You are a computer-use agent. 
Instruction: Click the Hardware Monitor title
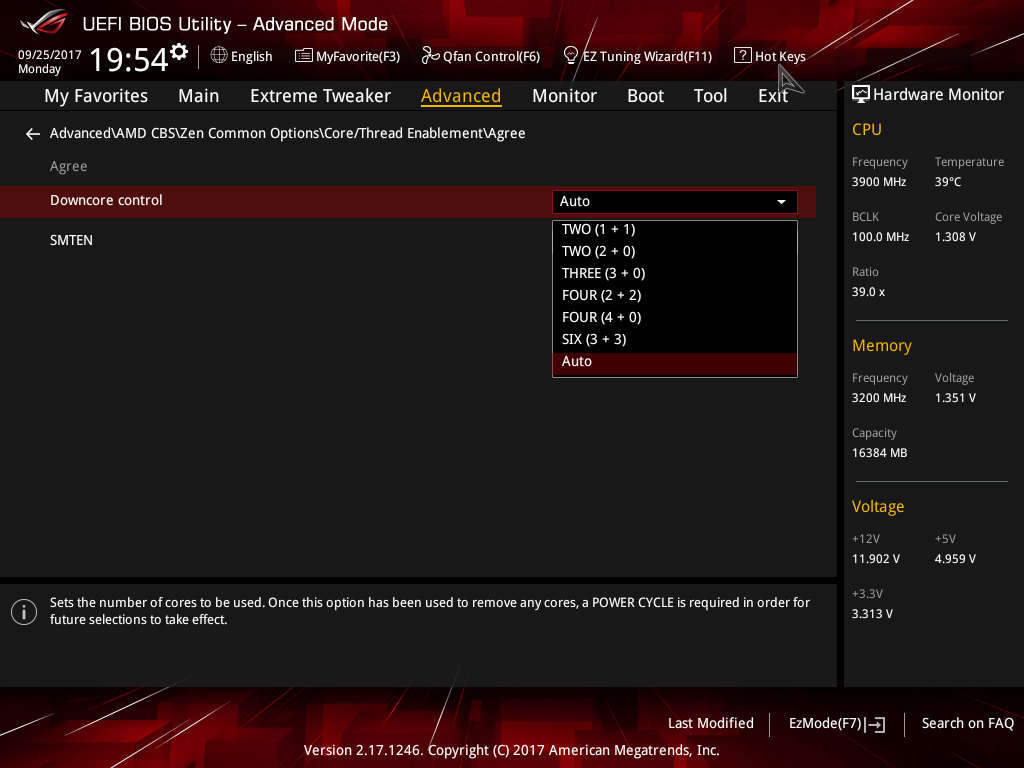point(938,95)
